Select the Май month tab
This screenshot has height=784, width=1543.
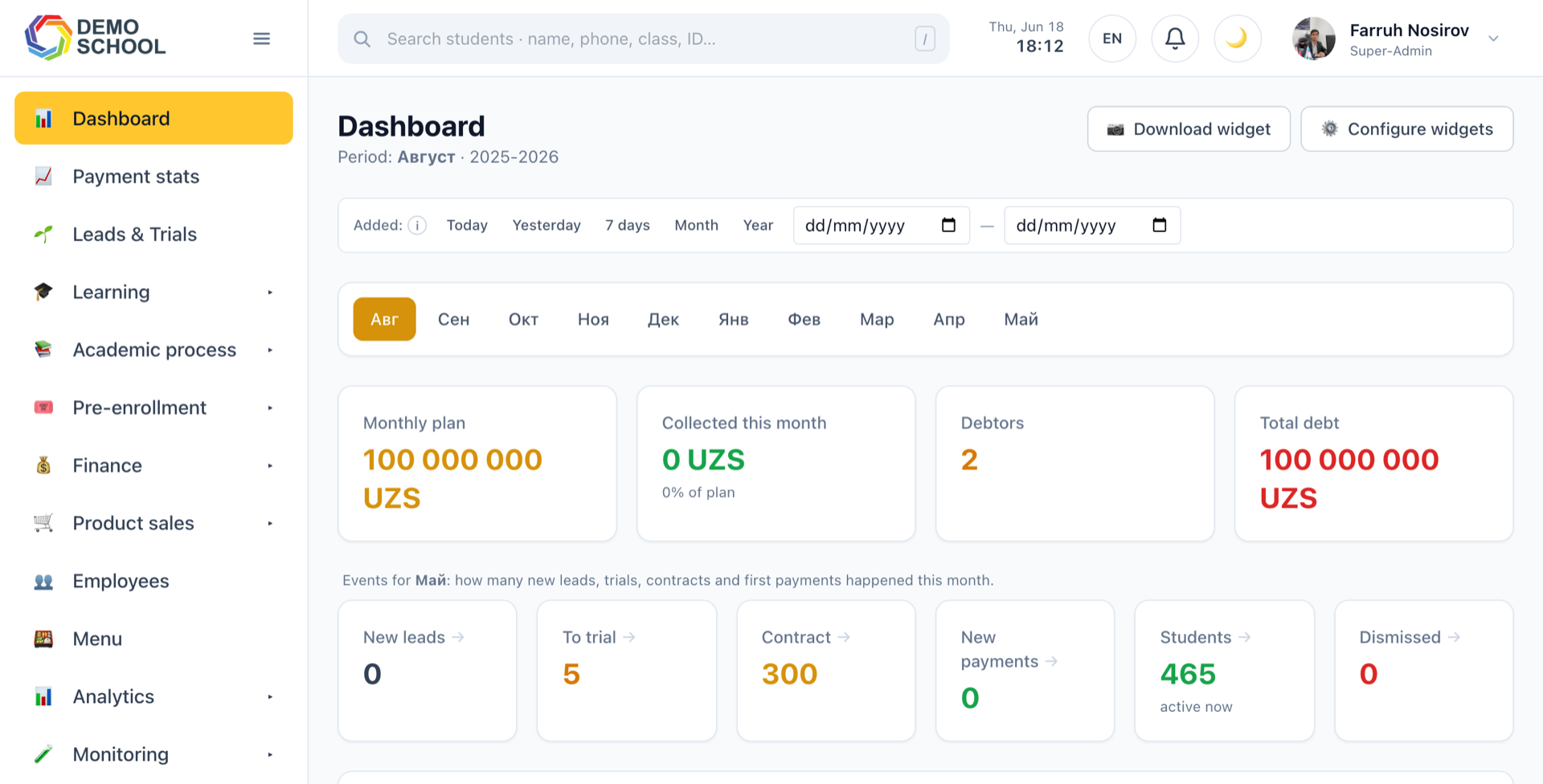click(1021, 319)
